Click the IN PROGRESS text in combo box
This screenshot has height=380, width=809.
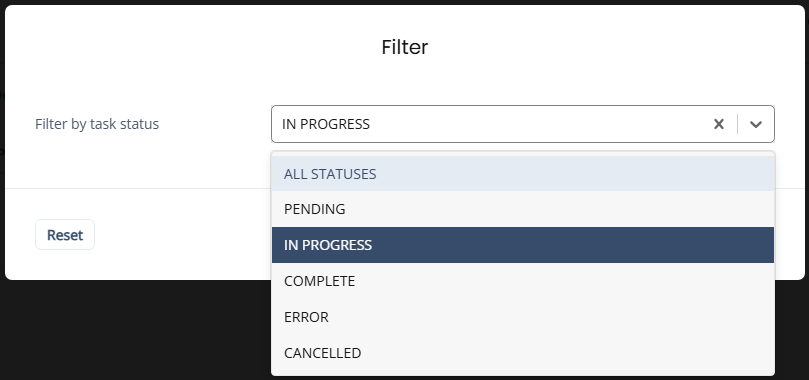click(x=326, y=124)
